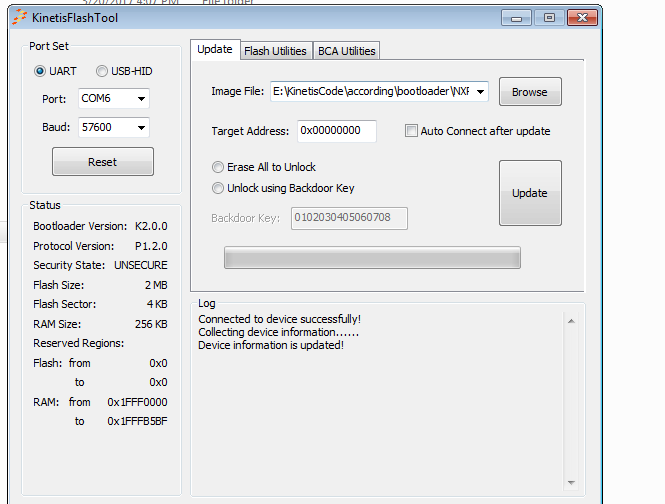Switch to the BCA Utilities tab
The height and width of the screenshot is (504, 665).
point(346,51)
